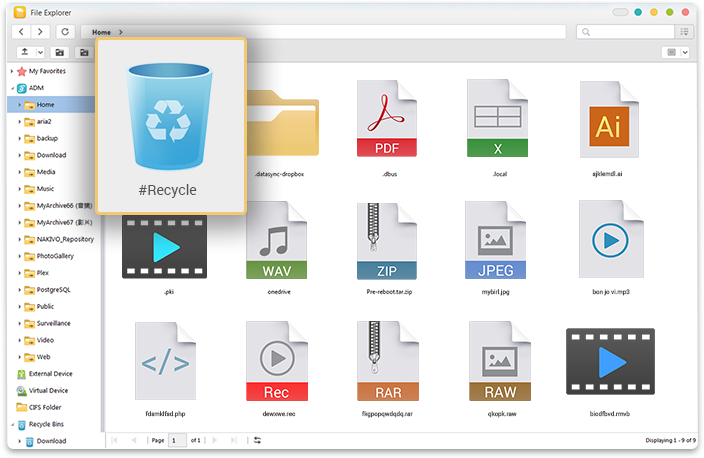Go to last page in pagination

(x=233, y=440)
